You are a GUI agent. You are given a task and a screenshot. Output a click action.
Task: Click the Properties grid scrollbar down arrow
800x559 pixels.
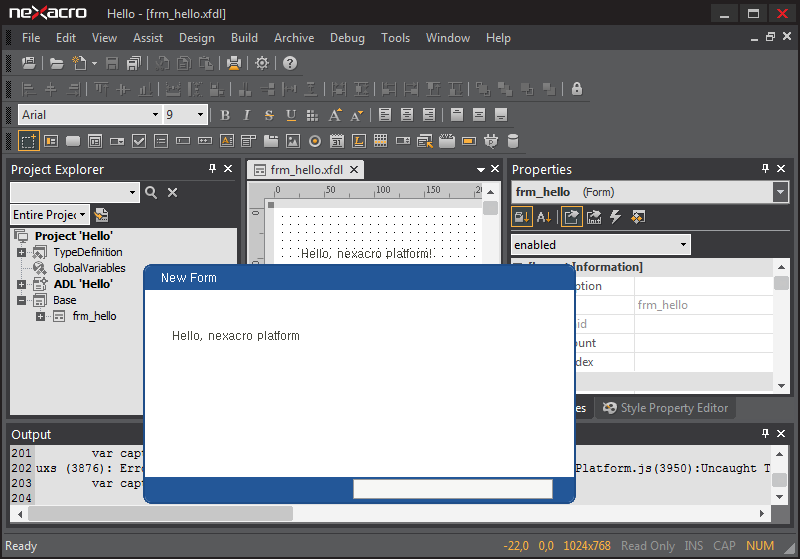pos(781,386)
